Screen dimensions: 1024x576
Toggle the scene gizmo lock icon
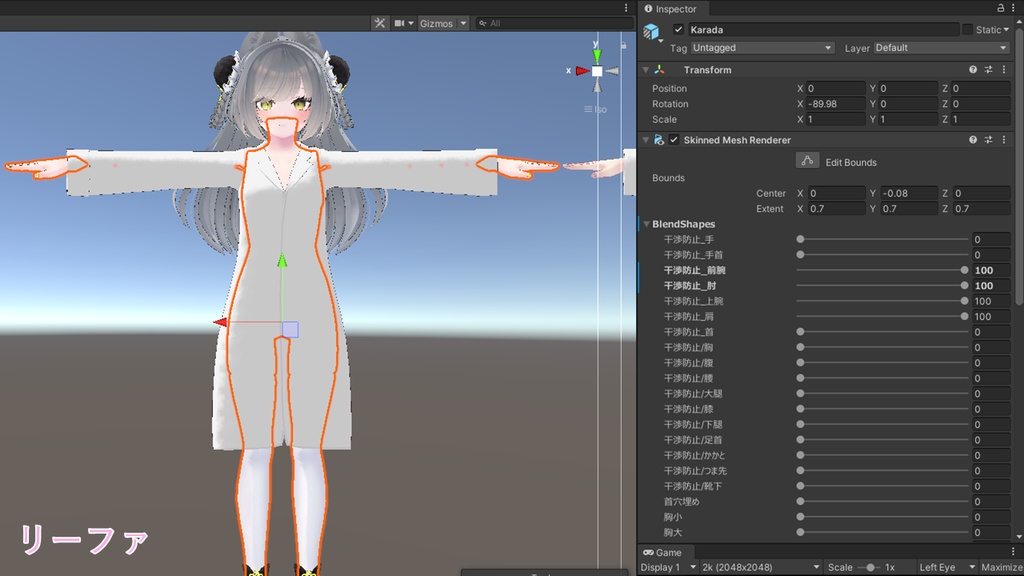click(624, 46)
